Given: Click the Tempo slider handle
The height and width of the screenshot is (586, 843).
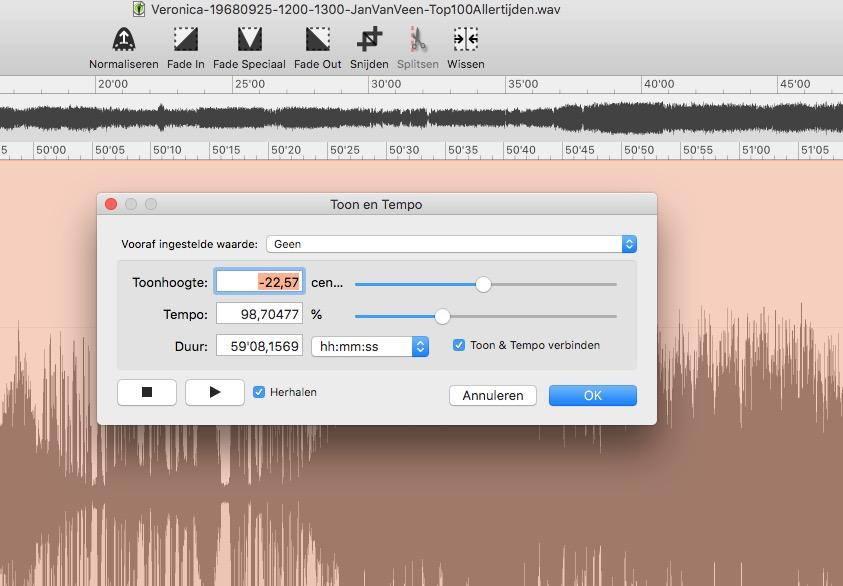Looking at the screenshot, I should pyautogui.click(x=442, y=316).
